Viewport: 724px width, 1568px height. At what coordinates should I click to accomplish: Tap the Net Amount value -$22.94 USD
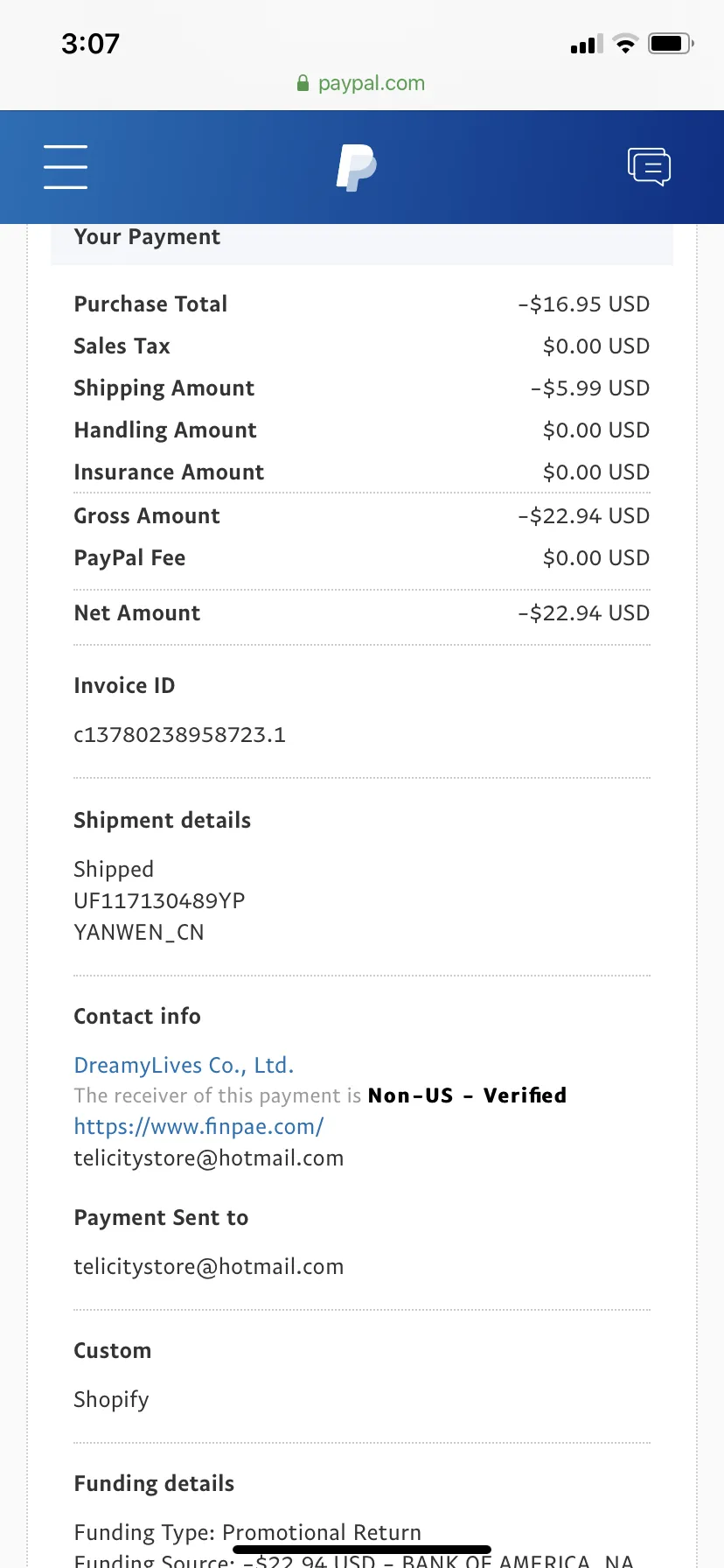(x=583, y=612)
